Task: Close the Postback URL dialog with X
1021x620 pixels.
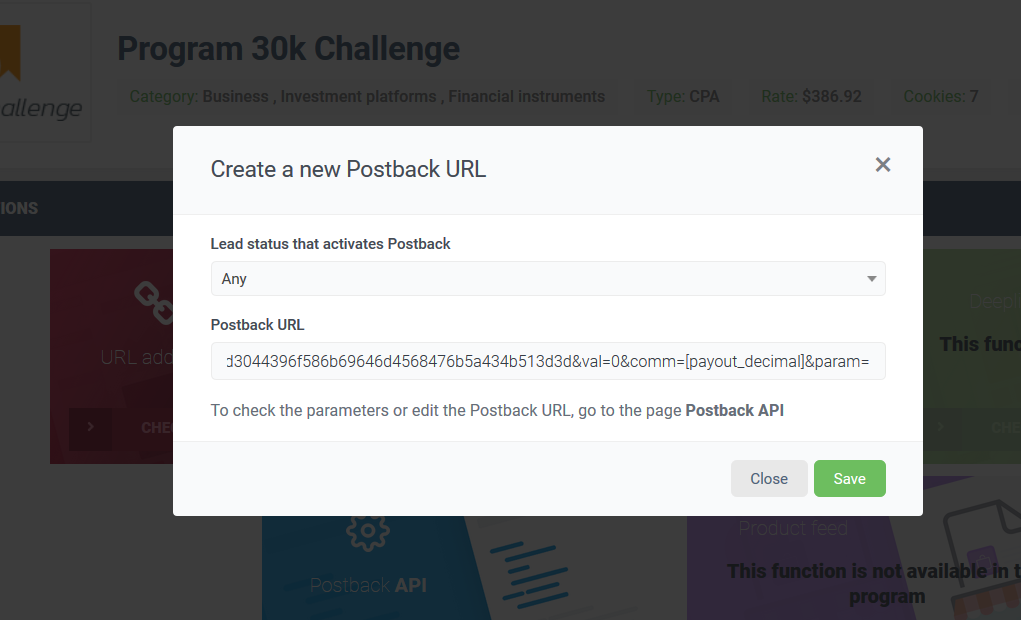Action: (882, 165)
